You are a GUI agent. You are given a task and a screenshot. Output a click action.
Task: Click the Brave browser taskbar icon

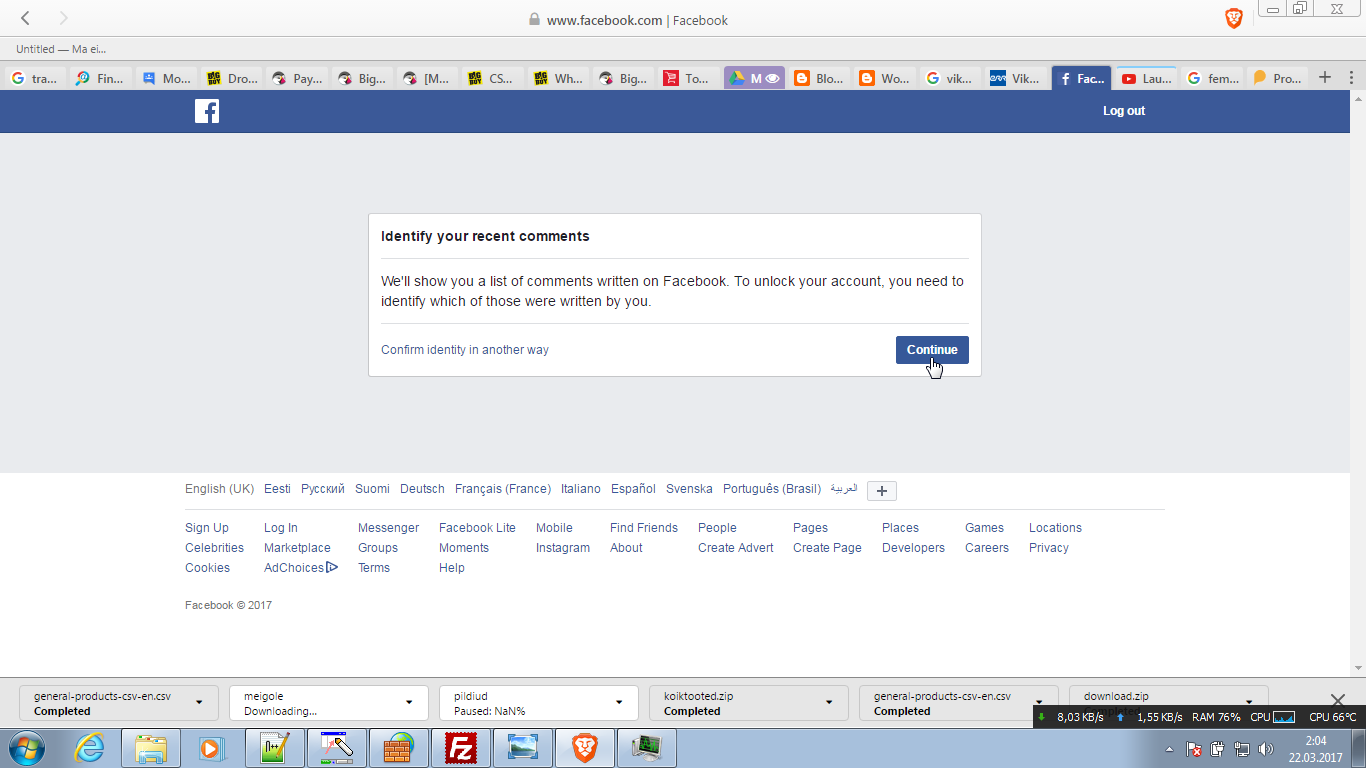tap(585, 748)
